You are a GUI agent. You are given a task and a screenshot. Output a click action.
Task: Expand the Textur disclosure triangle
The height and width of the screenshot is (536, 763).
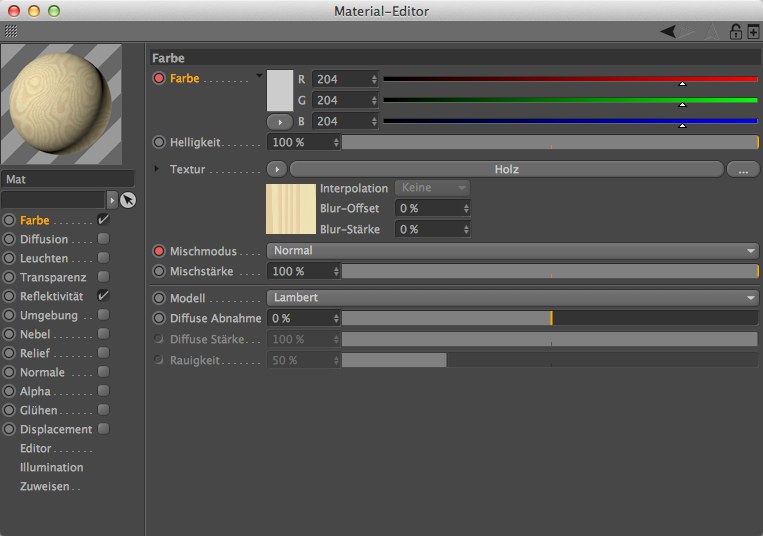pos(157,169)
